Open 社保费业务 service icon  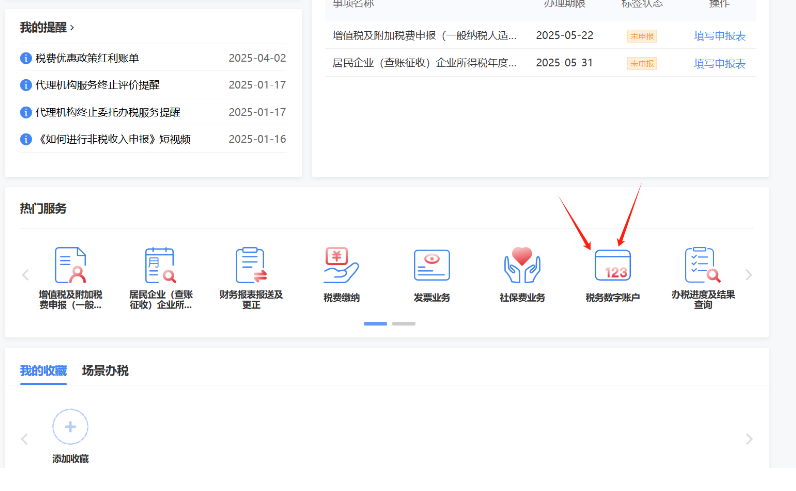point(522,265)
